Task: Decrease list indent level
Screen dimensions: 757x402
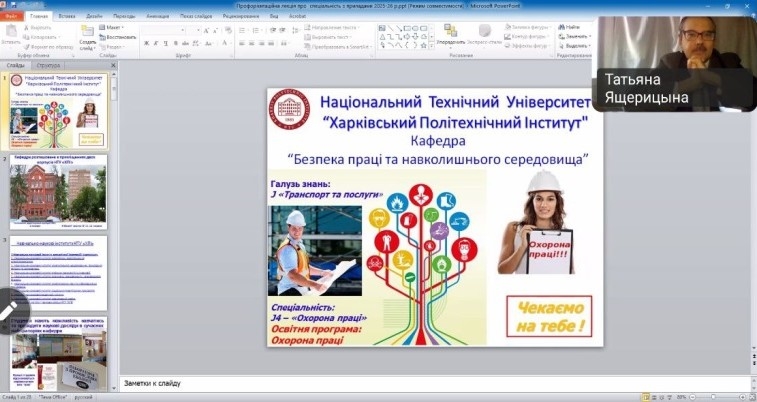Action: [273, 30]
